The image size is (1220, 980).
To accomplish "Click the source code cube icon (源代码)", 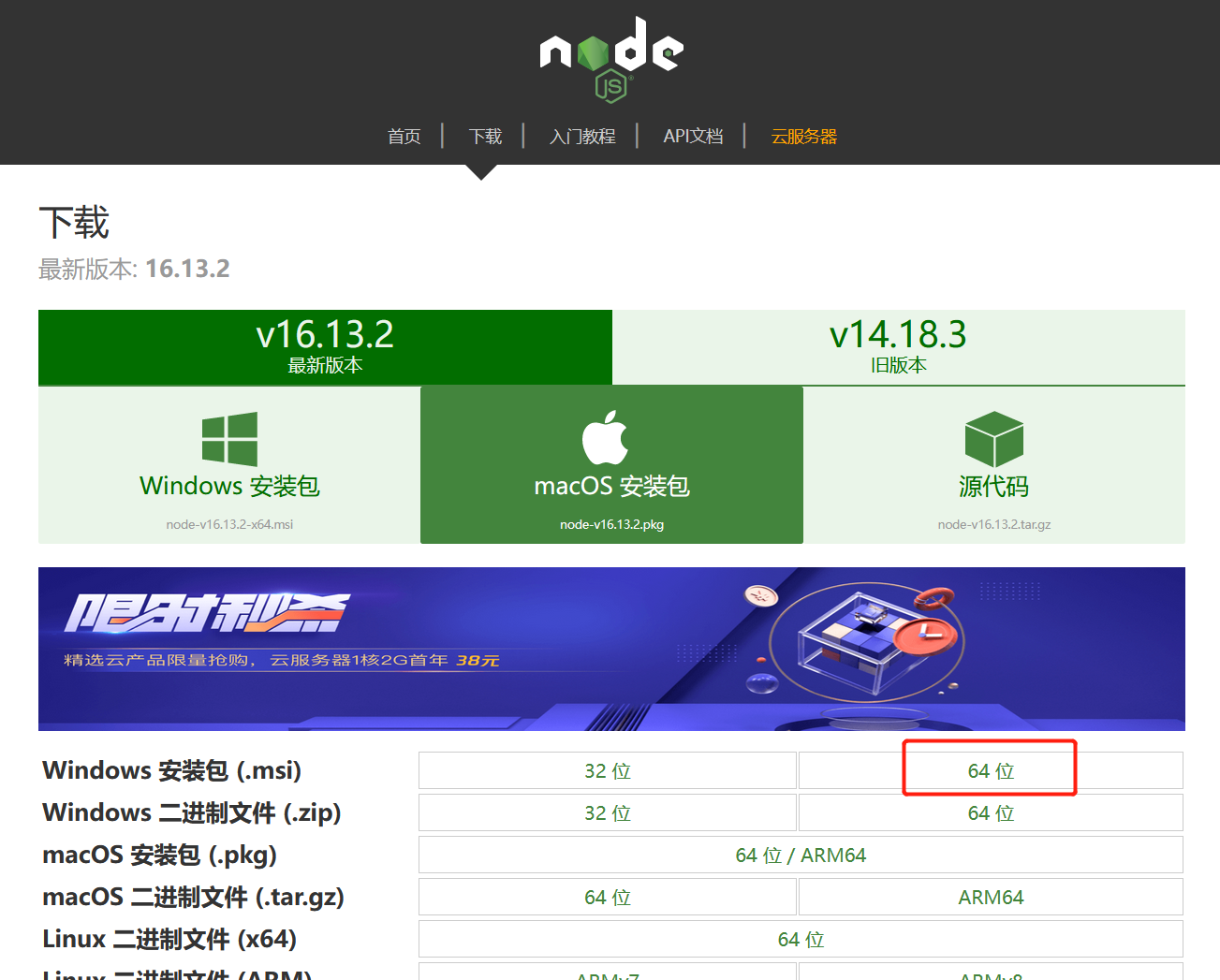I will pyautogui.click(x=993, y=438).
